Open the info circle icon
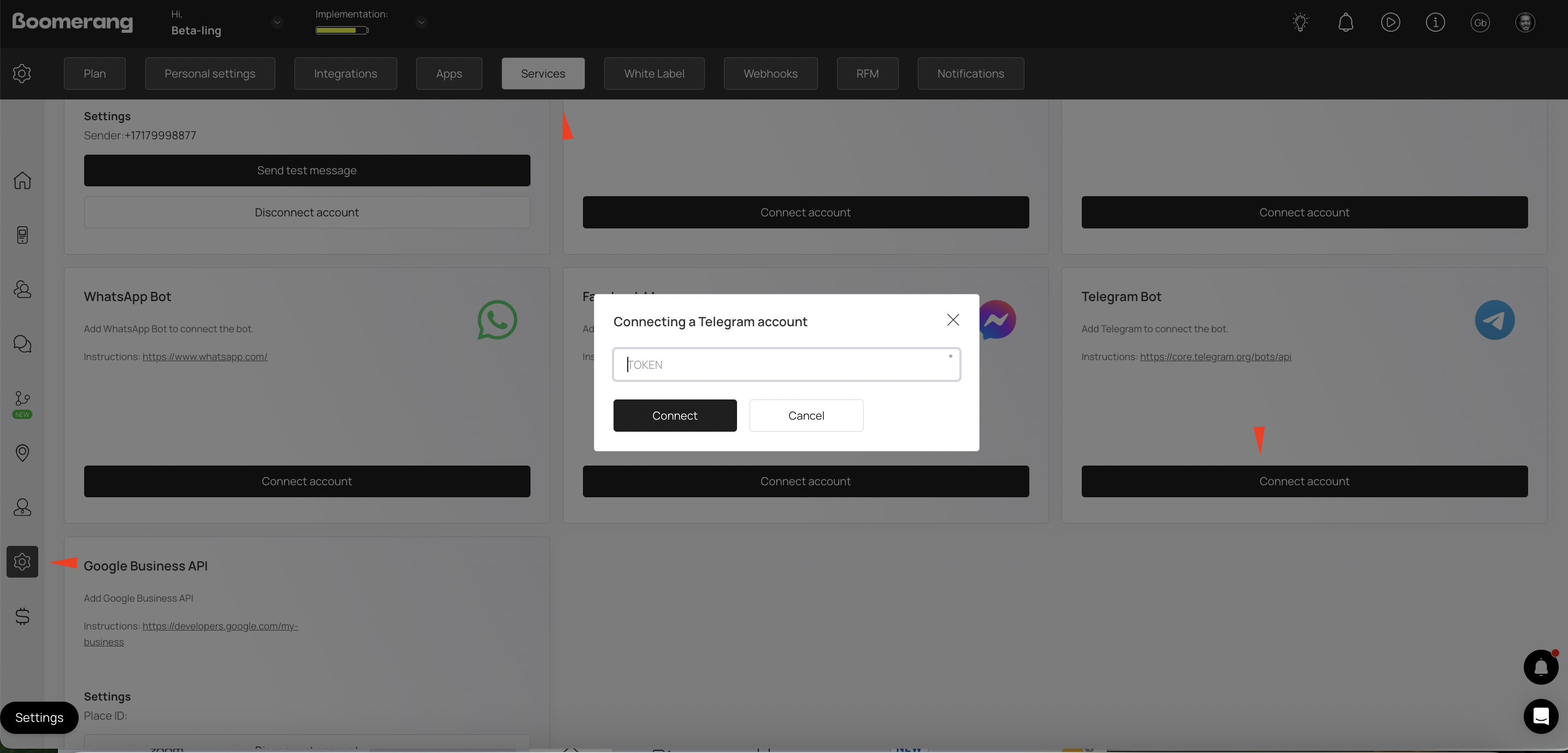 (x=1435, y=22)
